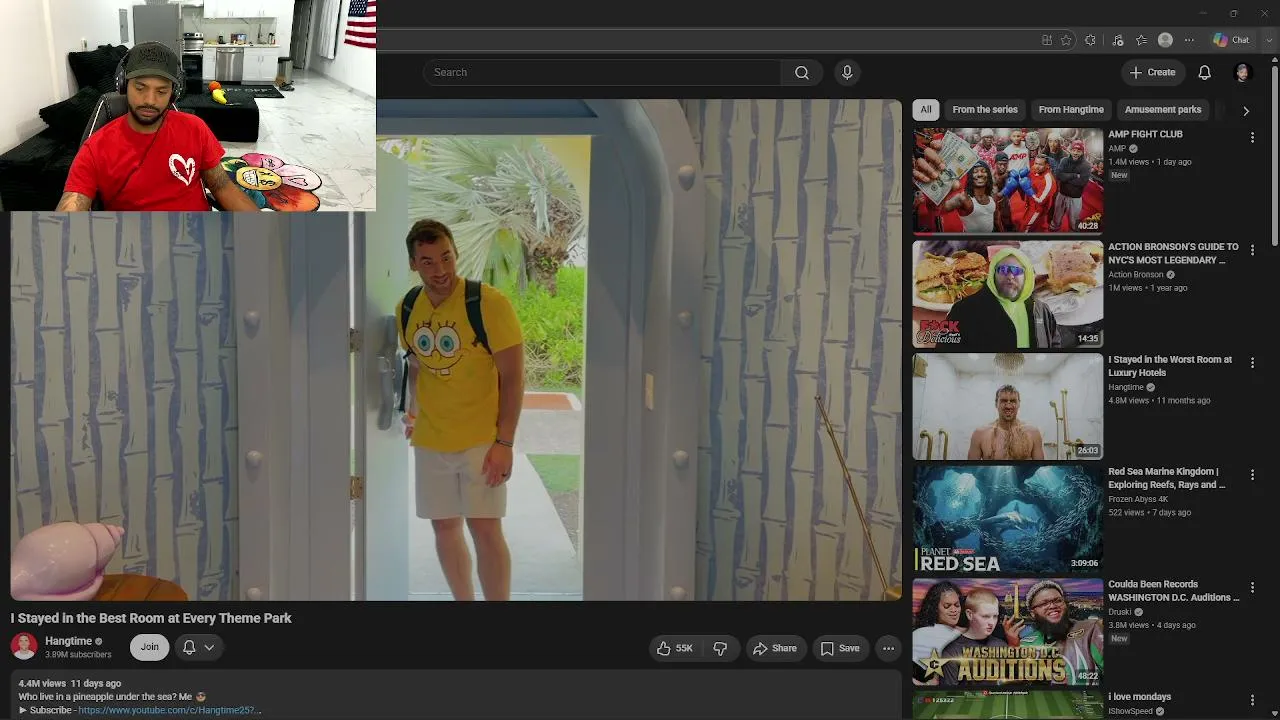This screenshot has width=1280, height=720.
Task: Join the Hangtime channel
Action: tap(149, 647)
